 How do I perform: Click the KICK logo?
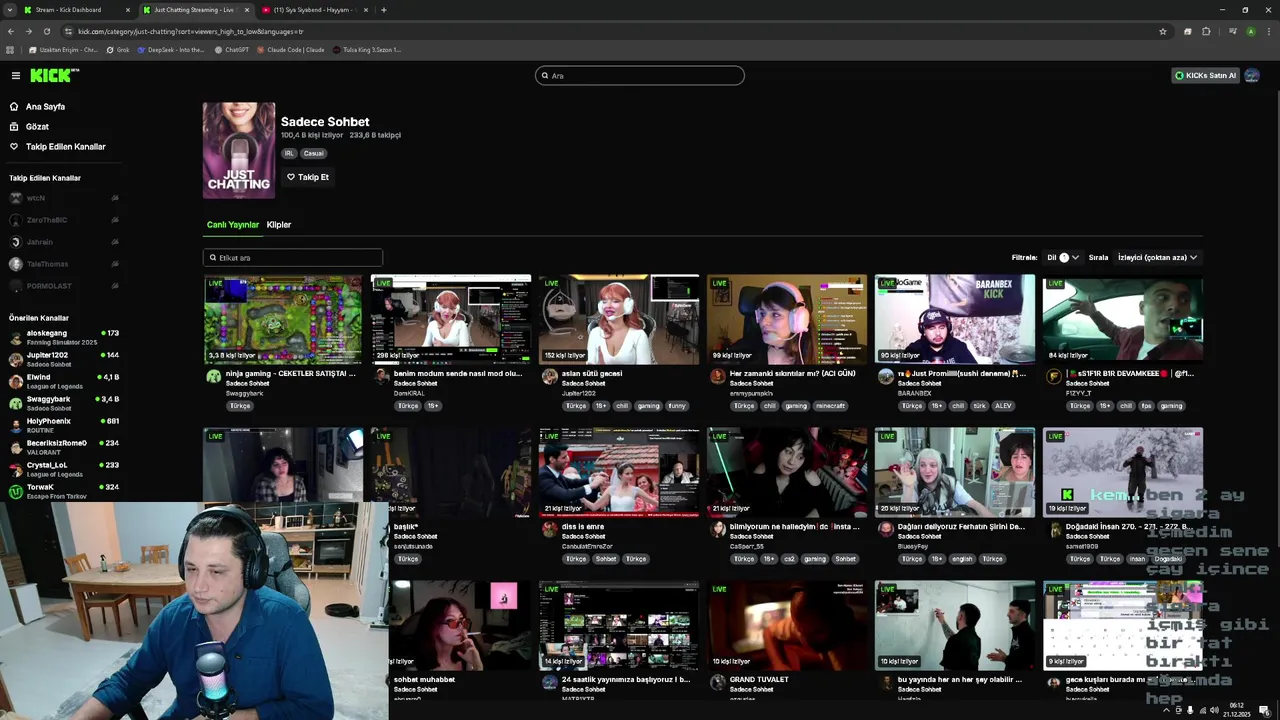coord(52,75)
